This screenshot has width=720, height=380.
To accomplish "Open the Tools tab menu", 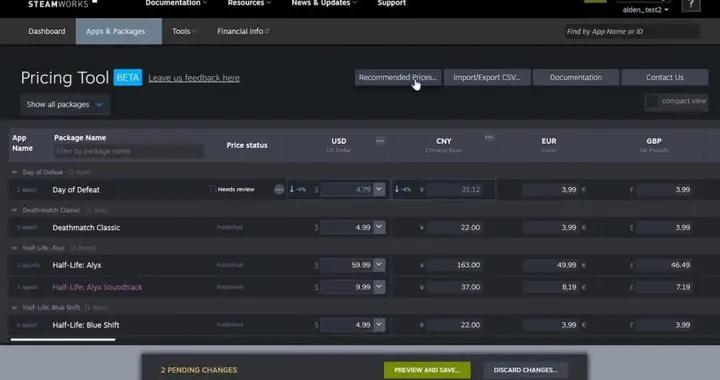I will (x=184, y=31).
